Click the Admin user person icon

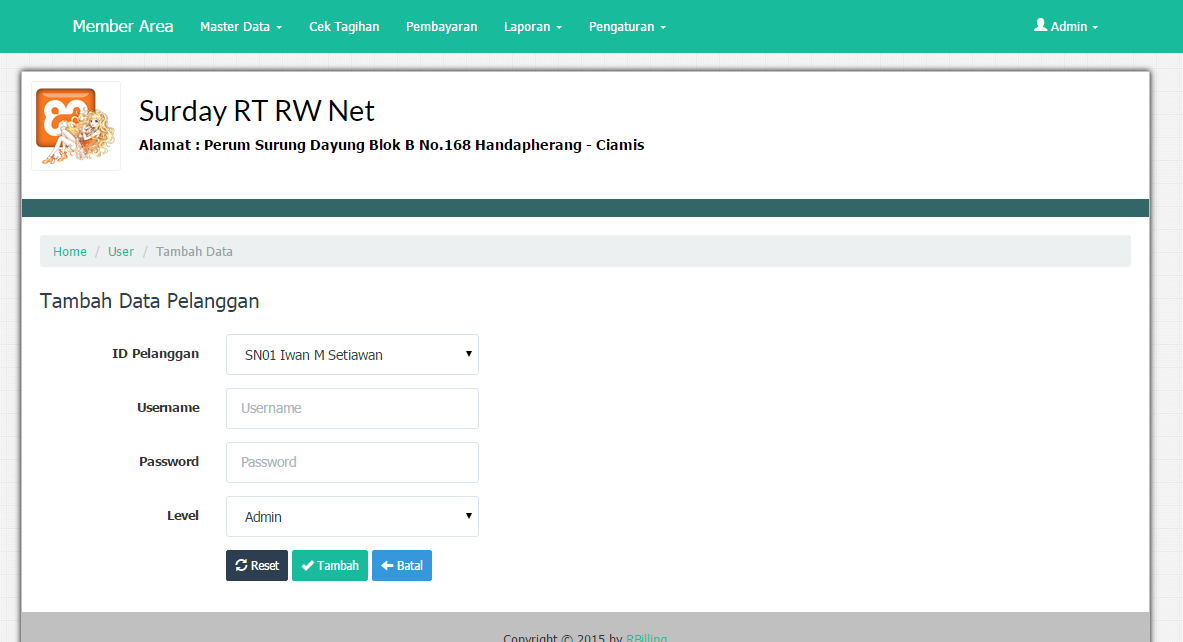pos(1040,26)
